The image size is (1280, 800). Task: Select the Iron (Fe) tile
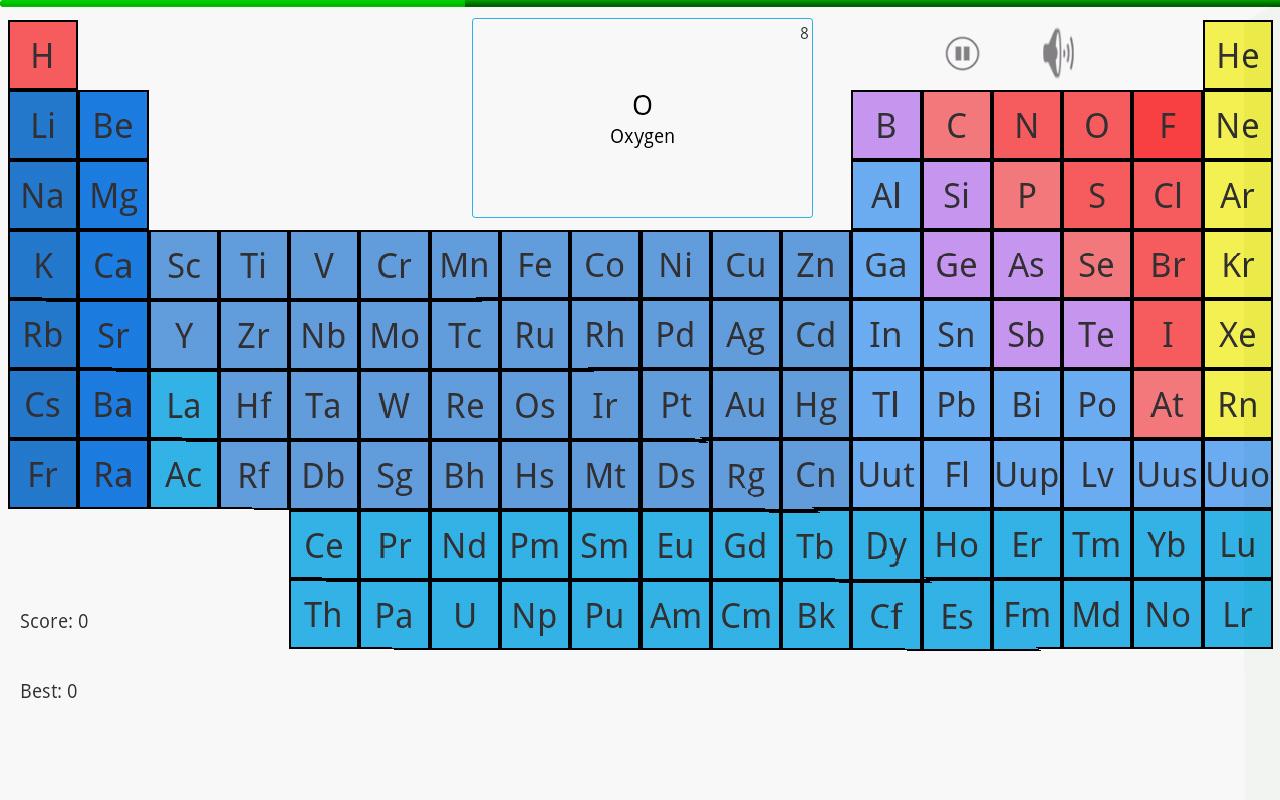[x=535, y=265]
